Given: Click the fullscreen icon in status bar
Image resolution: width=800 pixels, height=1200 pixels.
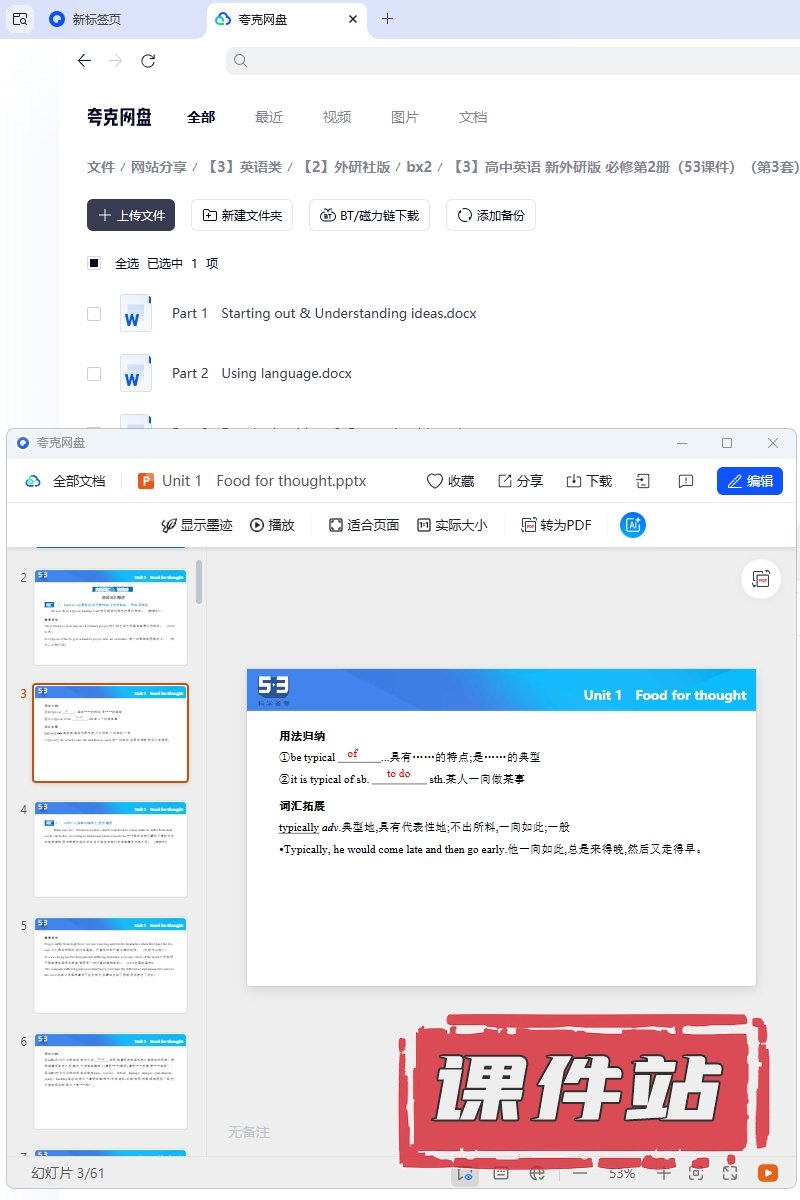Looking at the screenshot, I should click(730, 1173).
